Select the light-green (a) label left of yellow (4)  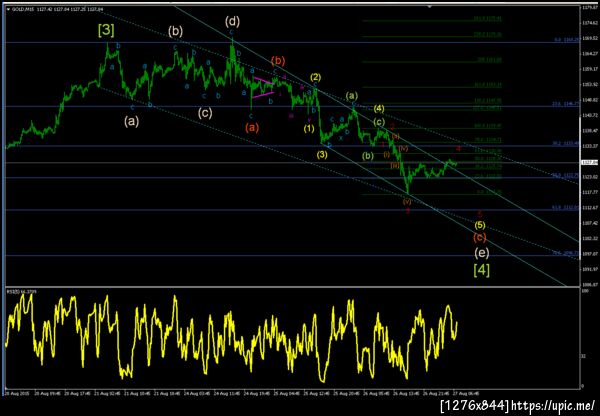[x=352, y=95]
